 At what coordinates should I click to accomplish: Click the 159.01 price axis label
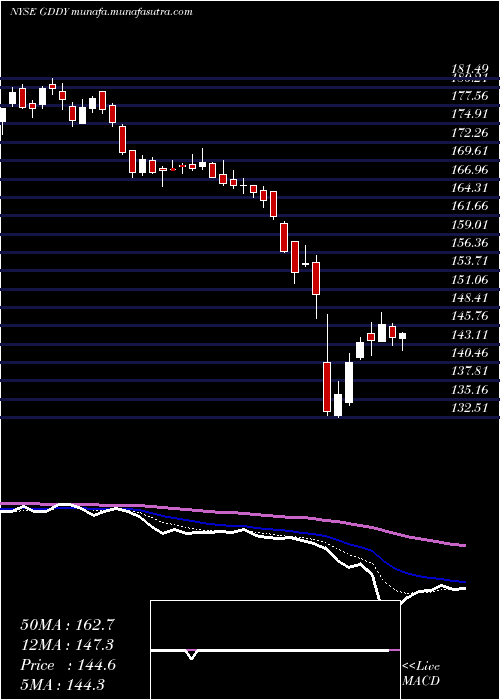[469, 225]
